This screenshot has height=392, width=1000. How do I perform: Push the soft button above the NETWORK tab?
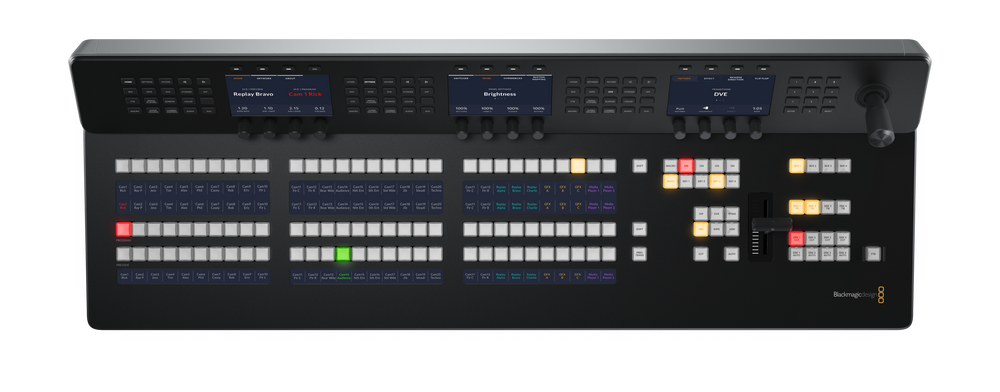click(x=262, y=69)
